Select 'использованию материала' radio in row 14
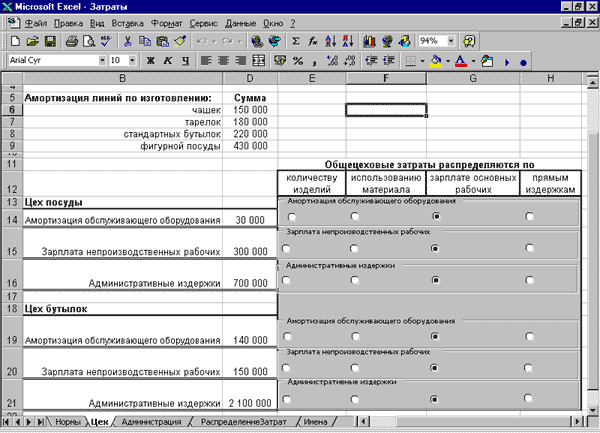The image size is (600, 433). [355, 216]
